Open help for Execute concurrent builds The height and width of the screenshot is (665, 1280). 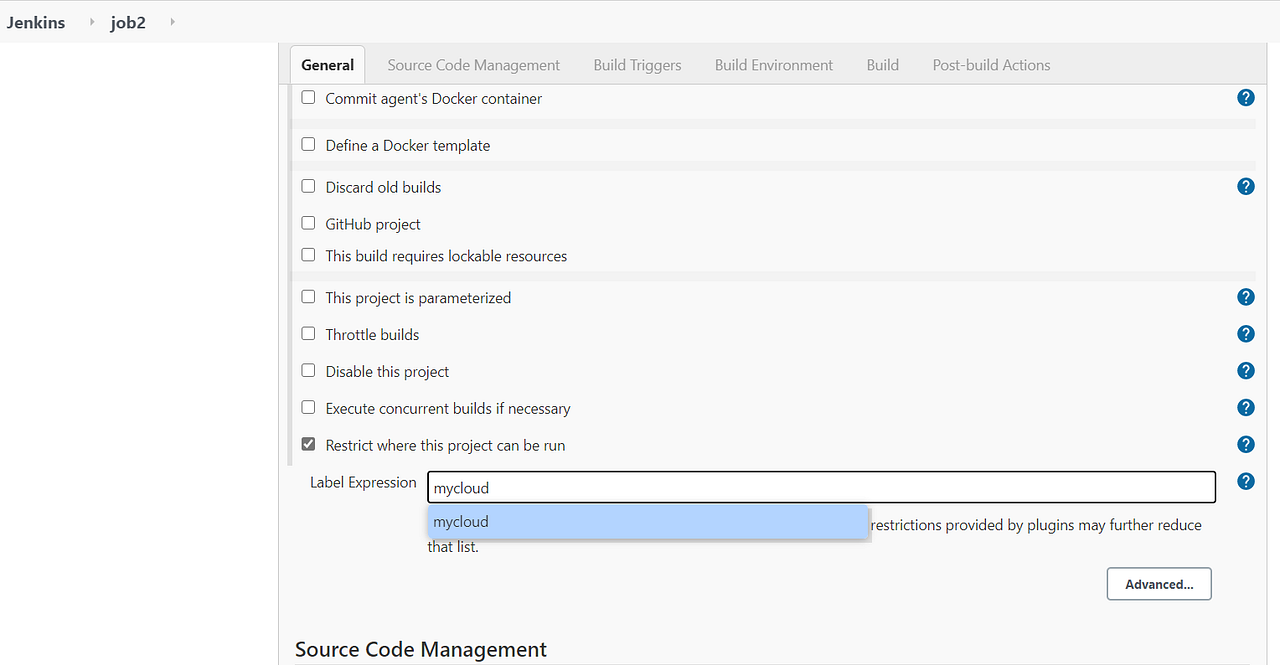point(1245,408)
